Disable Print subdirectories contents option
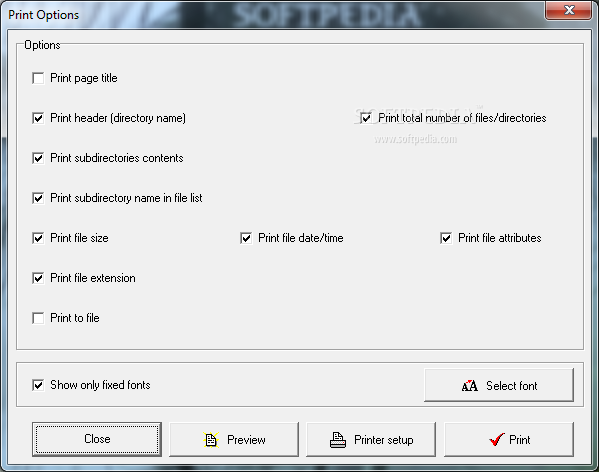The height and width of the screenshot is (472, 599). point(38,158)
